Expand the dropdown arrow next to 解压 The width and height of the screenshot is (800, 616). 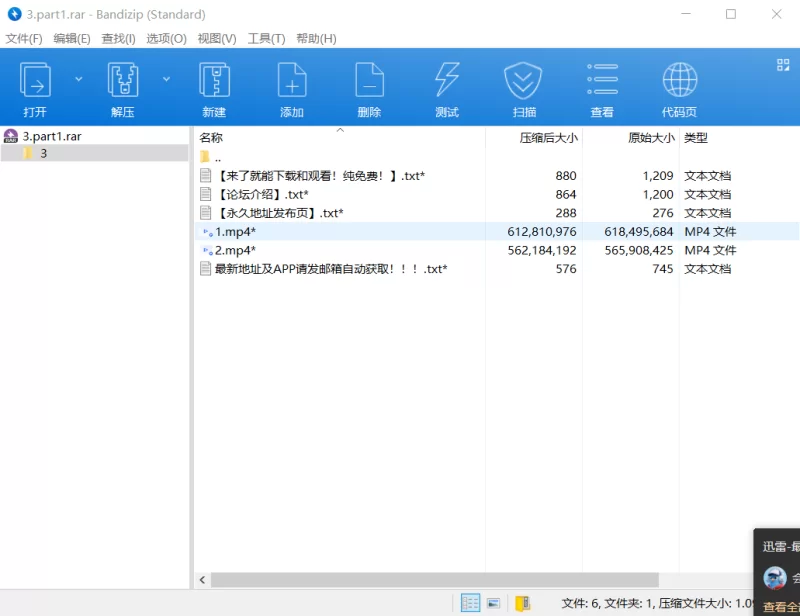pyautogui.click(x=166, y=79)
